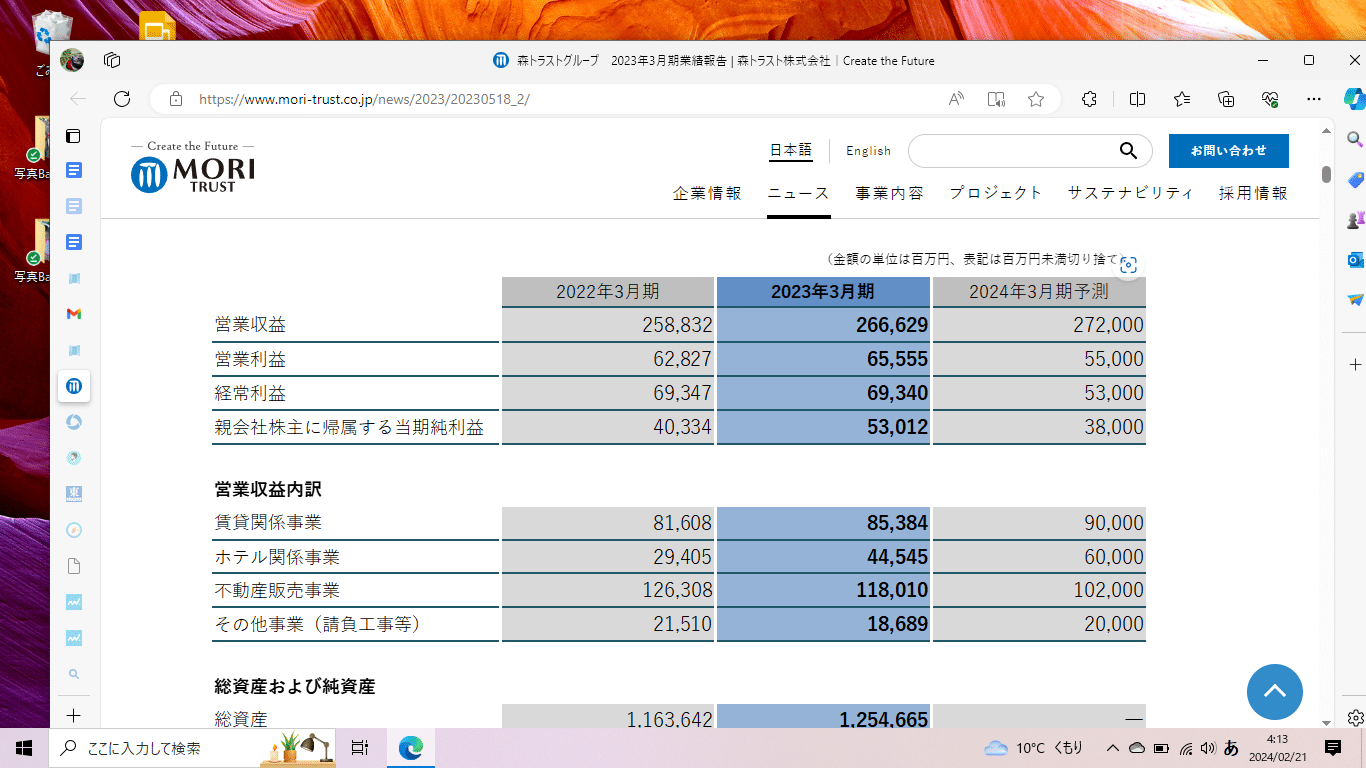Add this page to favorites with the star
Viewport: 1366px width, 768px height.
click(x=1036, y=99)
